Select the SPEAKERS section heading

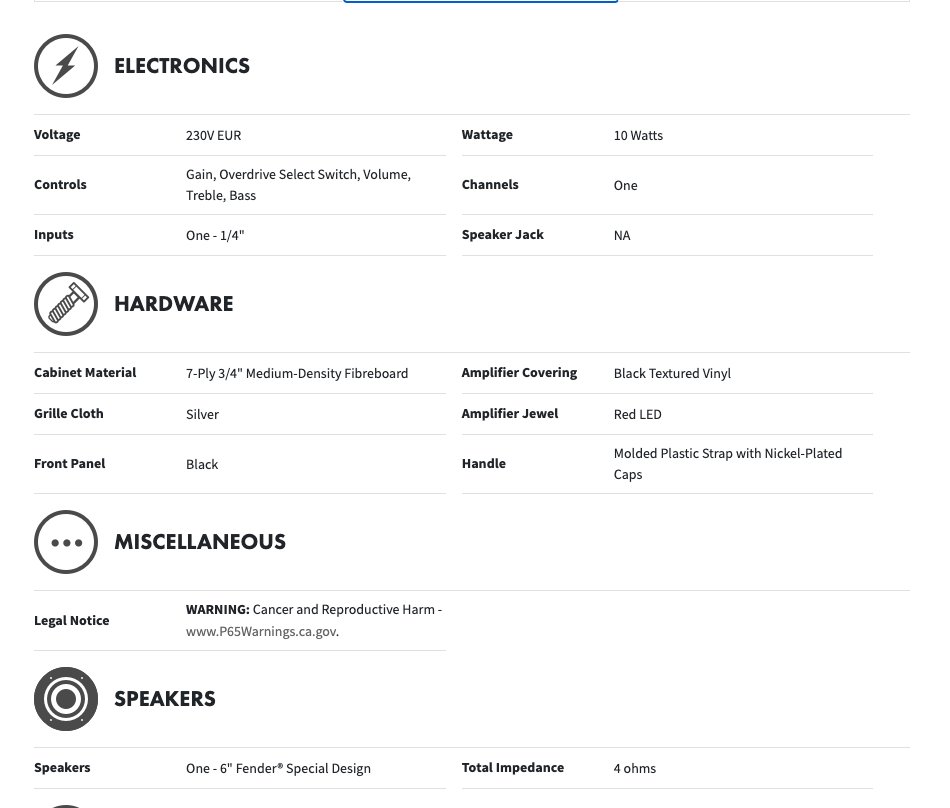[x=165, y=699]
